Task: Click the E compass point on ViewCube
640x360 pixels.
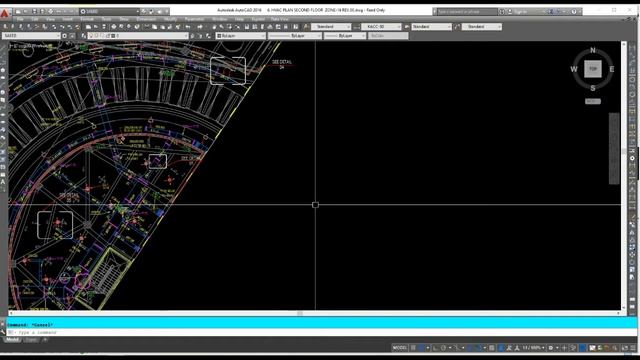Action: click(612, 69)
